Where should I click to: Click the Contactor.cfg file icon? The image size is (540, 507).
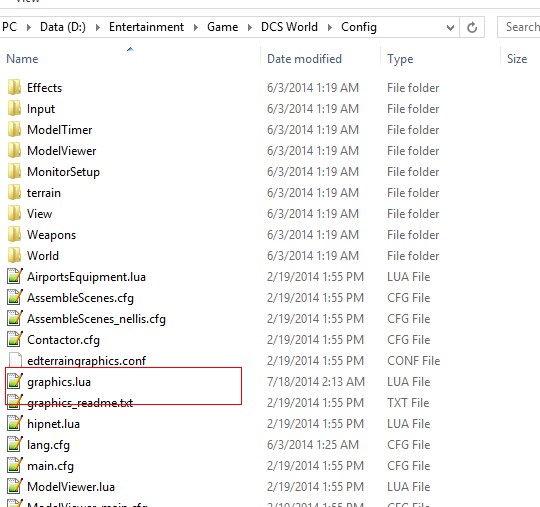15,339
